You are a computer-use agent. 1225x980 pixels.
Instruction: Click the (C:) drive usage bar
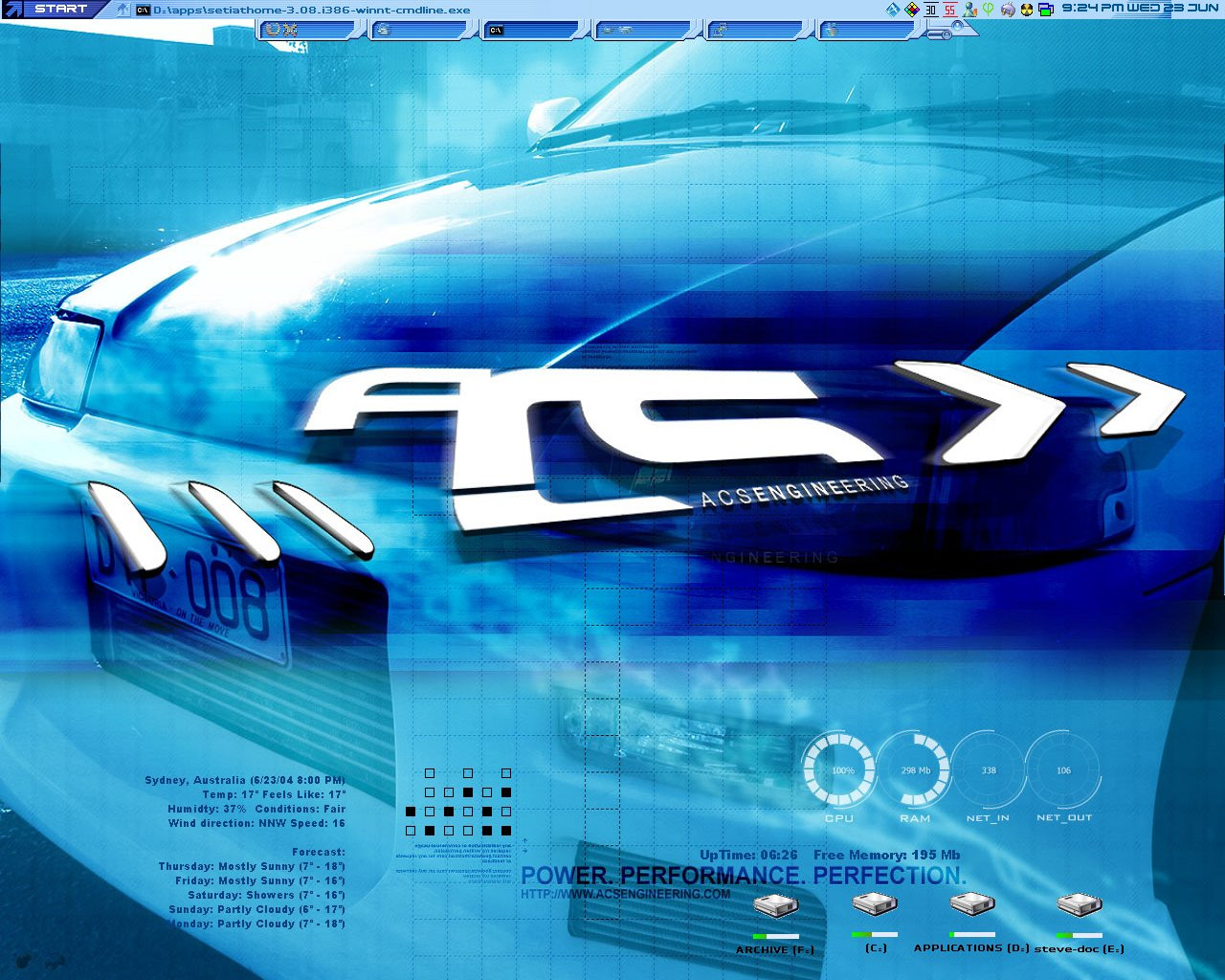pyautogui.click(x=875, y=934)
